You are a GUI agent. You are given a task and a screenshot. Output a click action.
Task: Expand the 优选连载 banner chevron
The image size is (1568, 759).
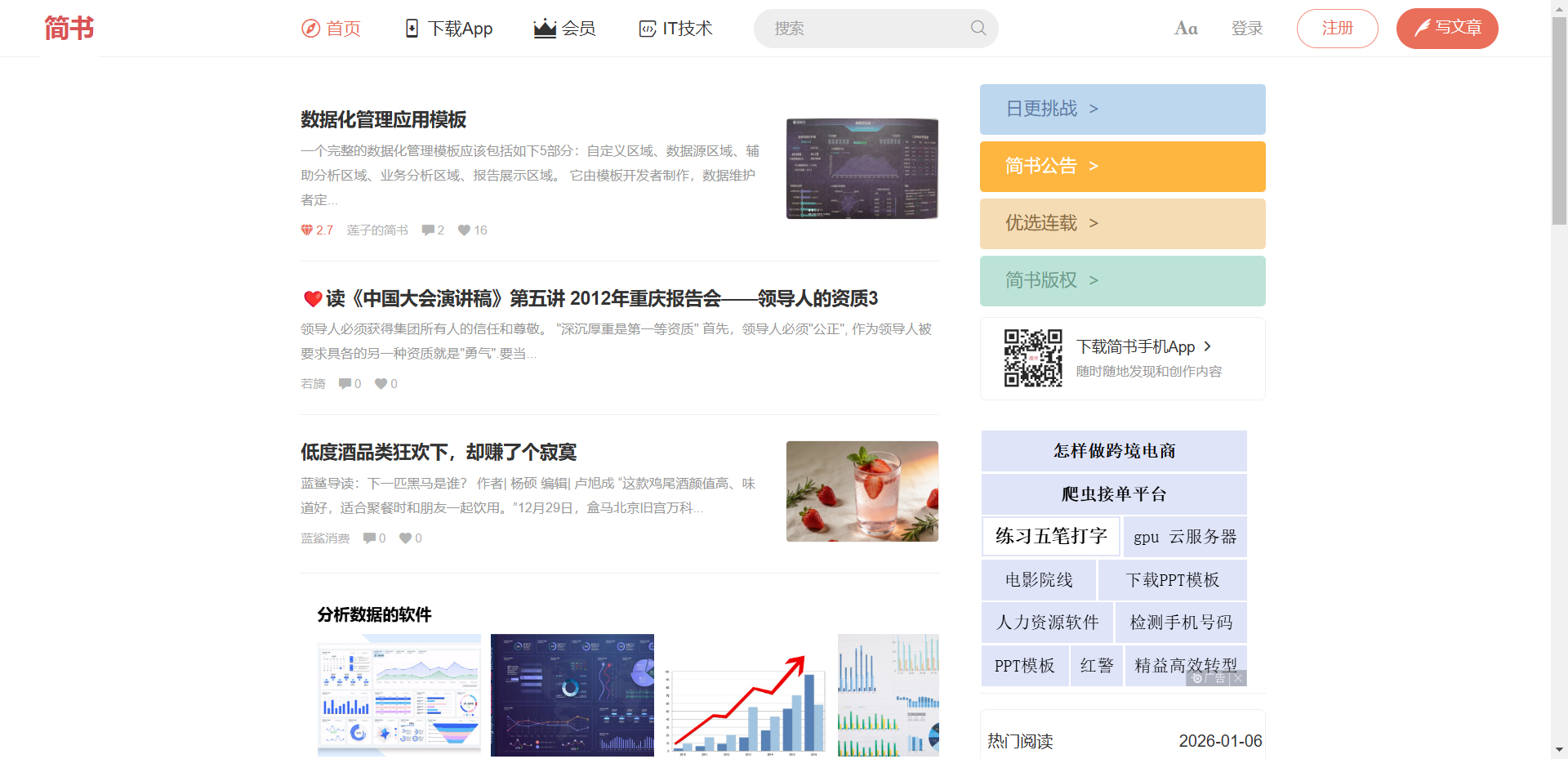coord(1094,223)
